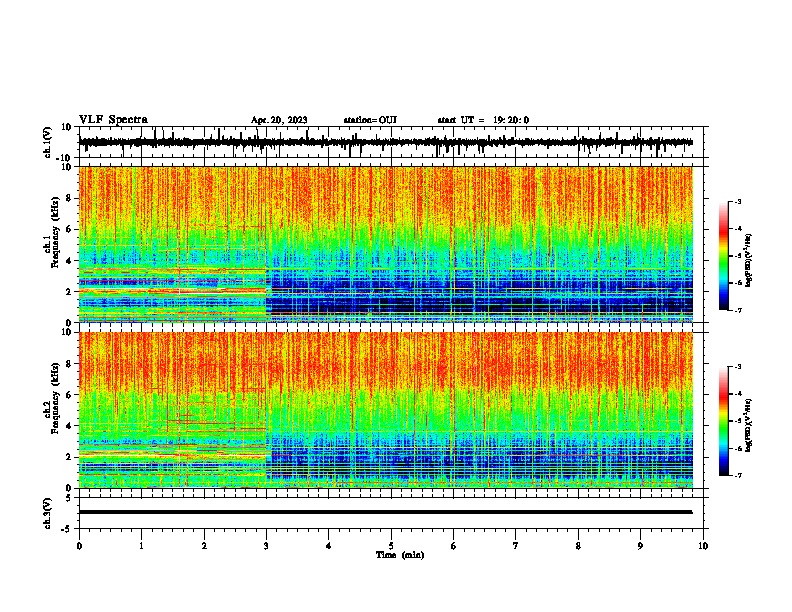Click the "8" kHz tick on ch.1 frequency axis
Image resolution: width=792 pixels, height=612 pixels.
pos(69,198)
